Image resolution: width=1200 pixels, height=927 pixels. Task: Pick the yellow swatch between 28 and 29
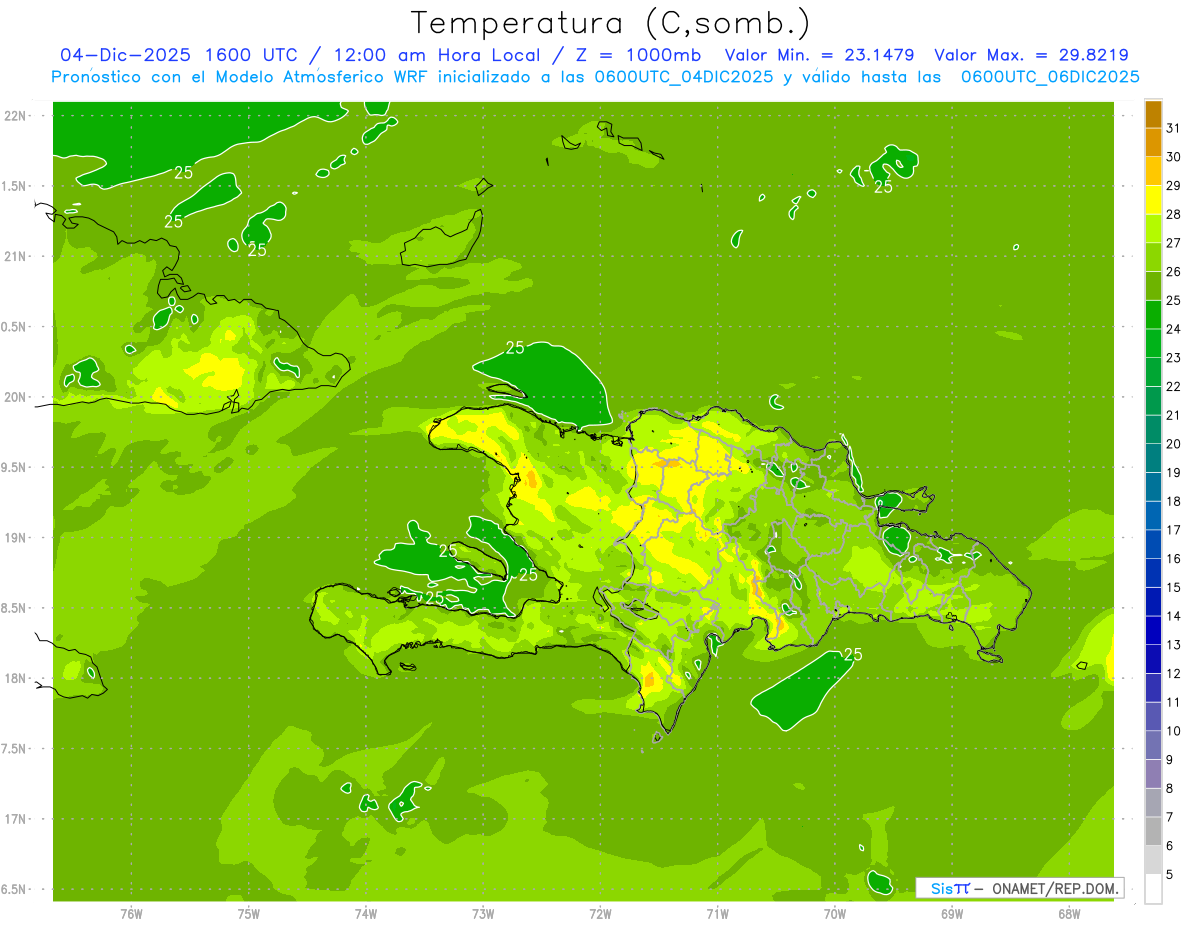[x=1153, y=200]
